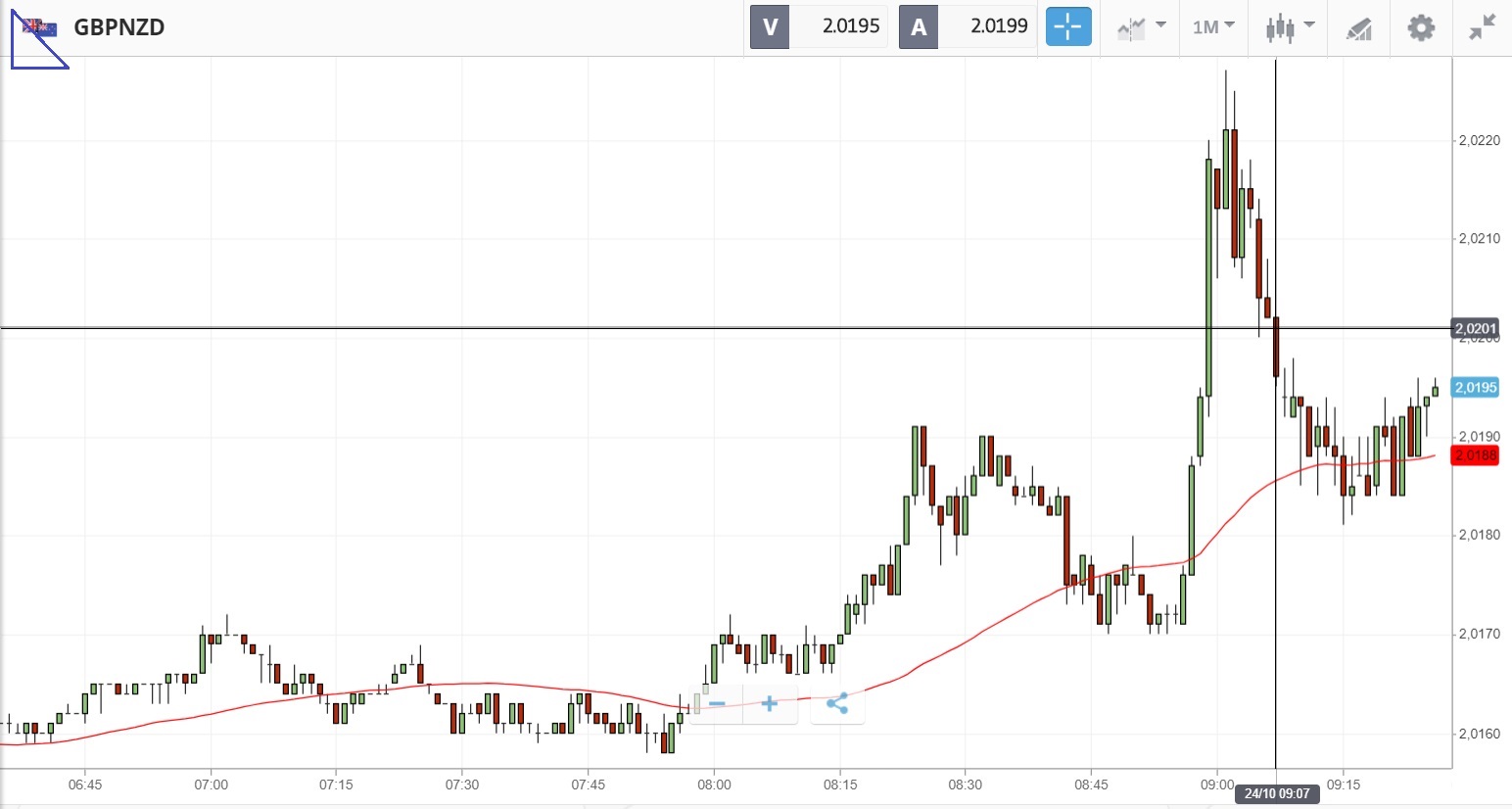Select the GBPNZD symbol name
This screenshot has height=809, width=1512.
(x=119, y=27)
